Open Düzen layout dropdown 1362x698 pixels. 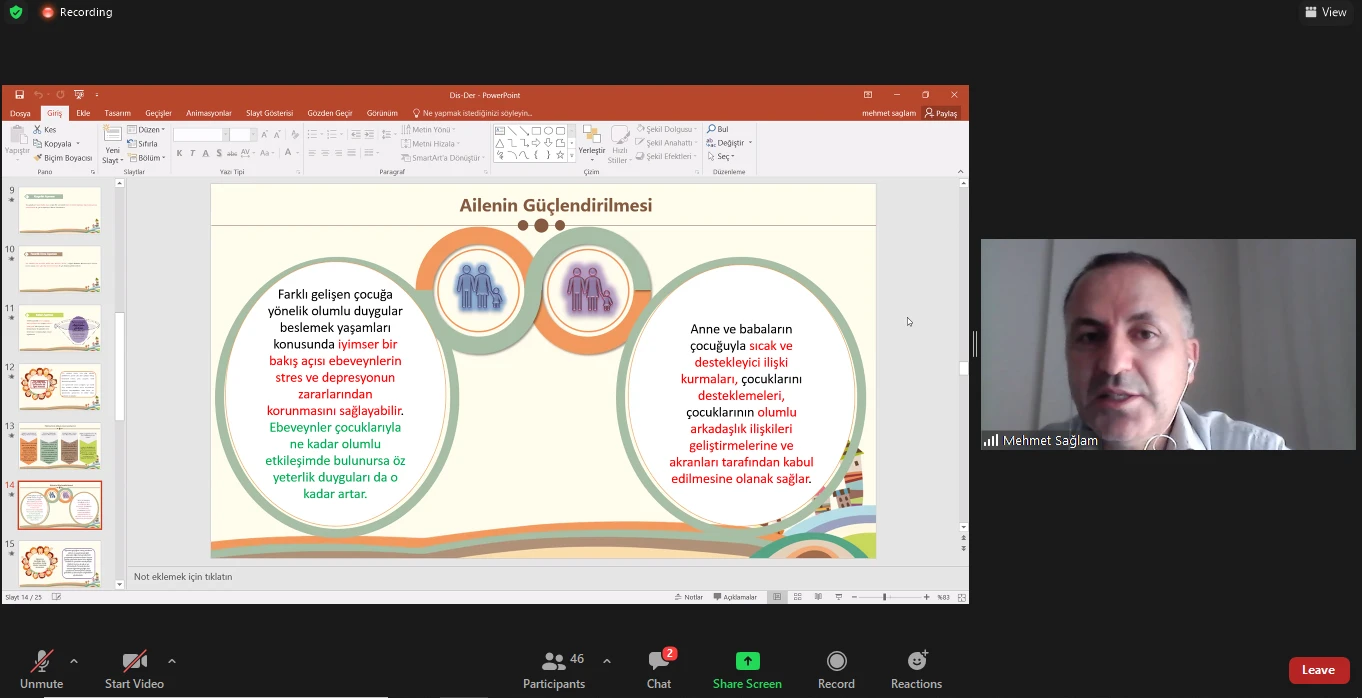[147, 130]
